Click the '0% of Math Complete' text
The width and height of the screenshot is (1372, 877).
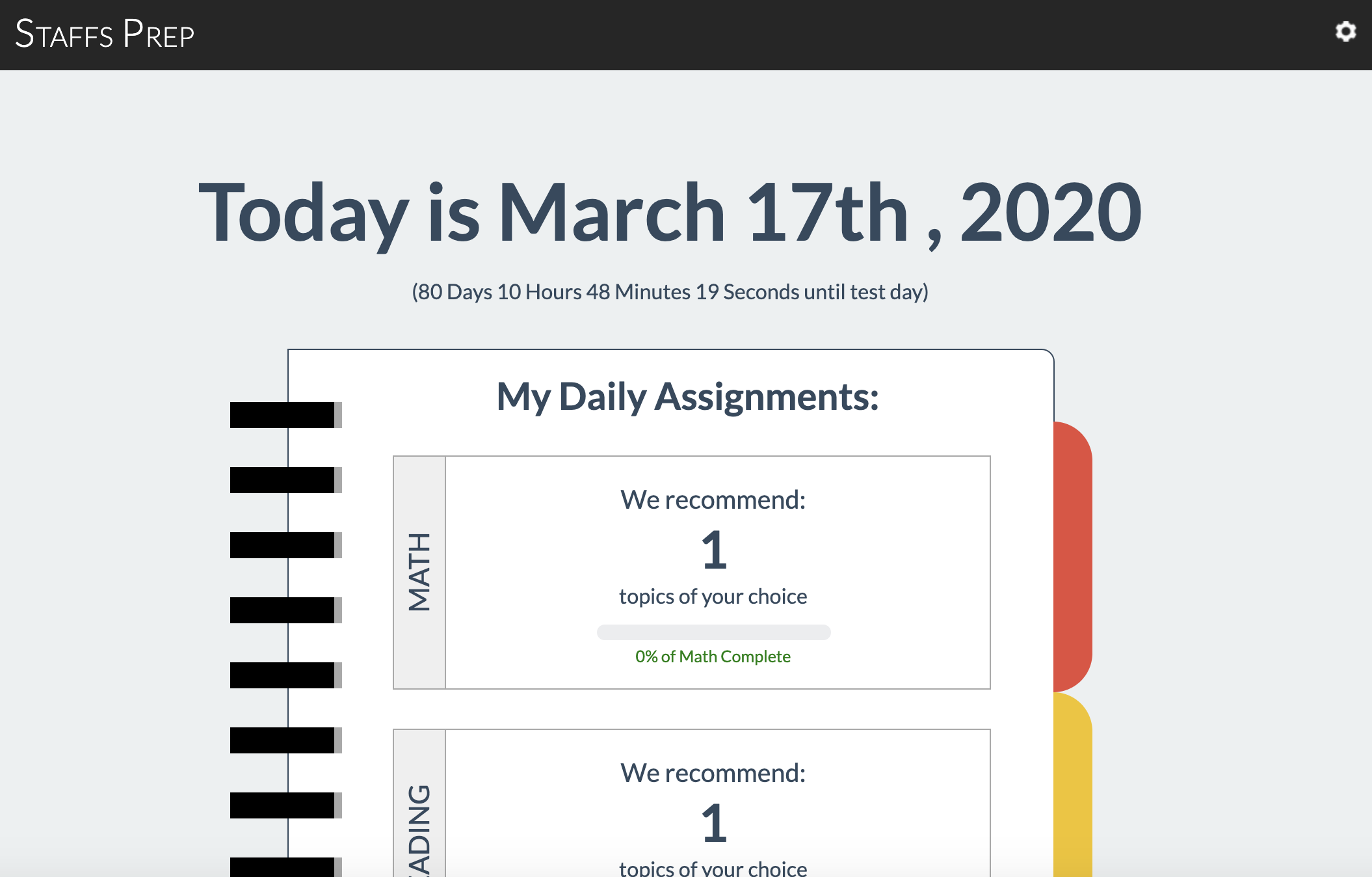[713, 656]
